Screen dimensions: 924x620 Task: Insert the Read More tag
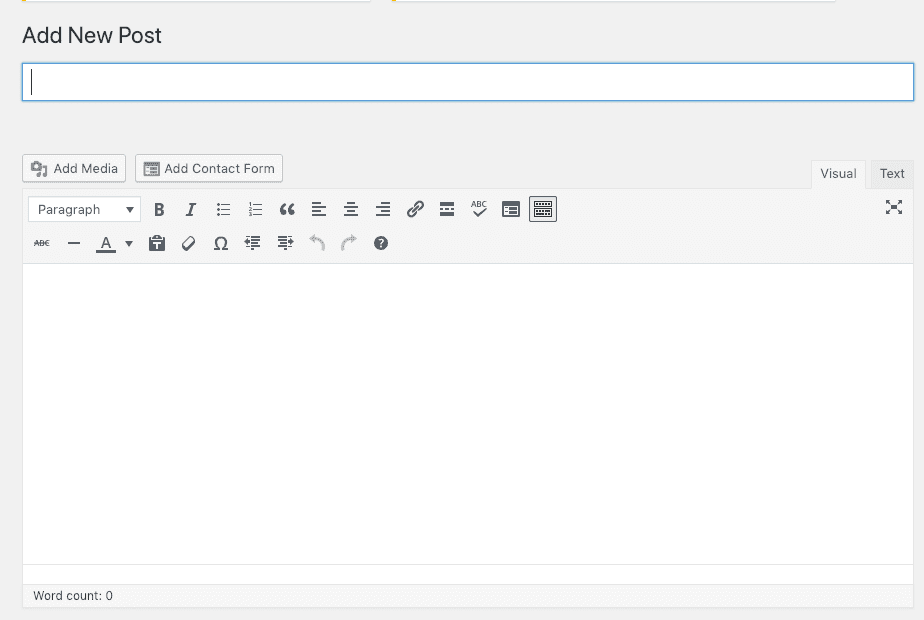447,209
